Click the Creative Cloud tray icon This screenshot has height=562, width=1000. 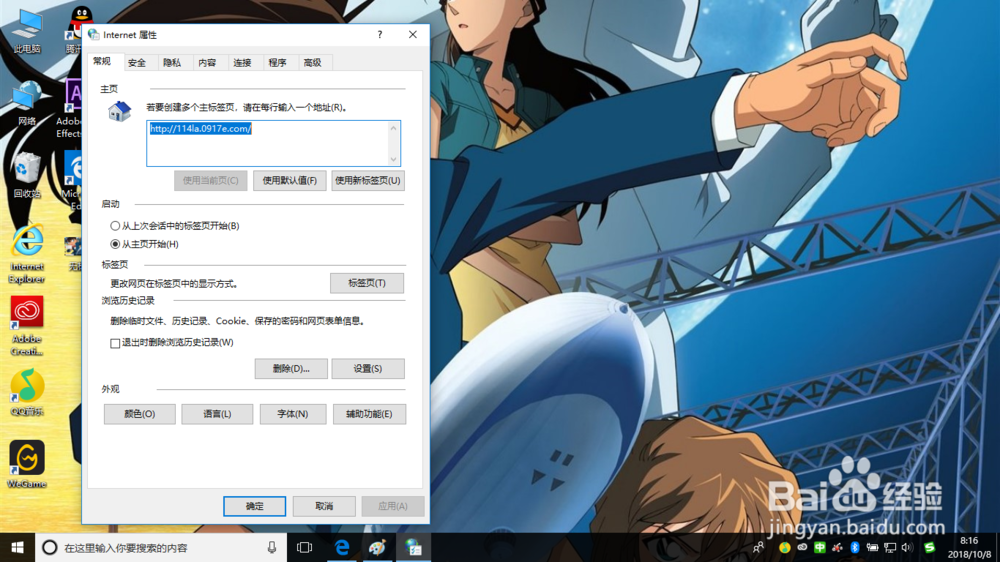[802, 547]
